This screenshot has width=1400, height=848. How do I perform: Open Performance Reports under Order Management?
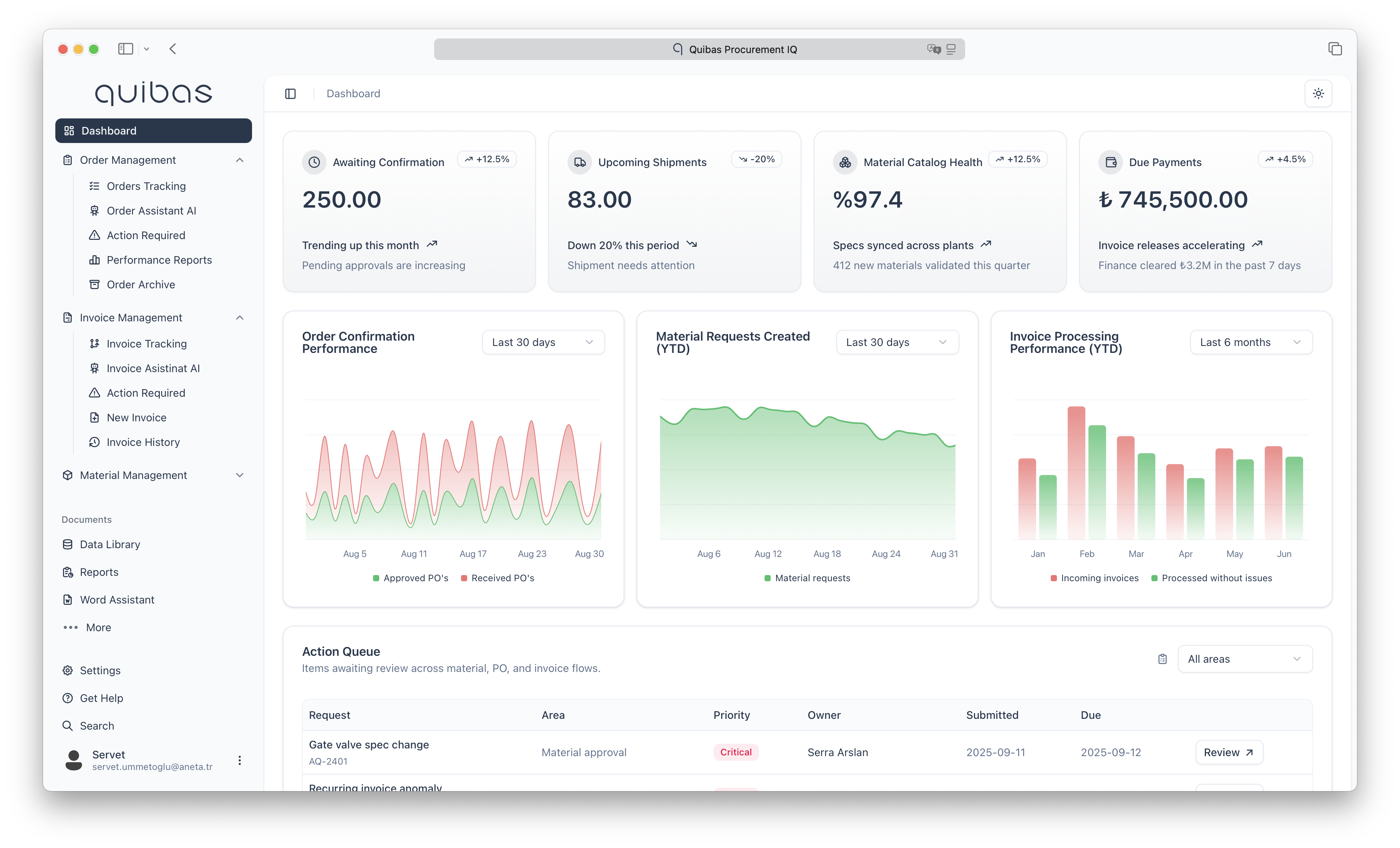tap(159, 260)
